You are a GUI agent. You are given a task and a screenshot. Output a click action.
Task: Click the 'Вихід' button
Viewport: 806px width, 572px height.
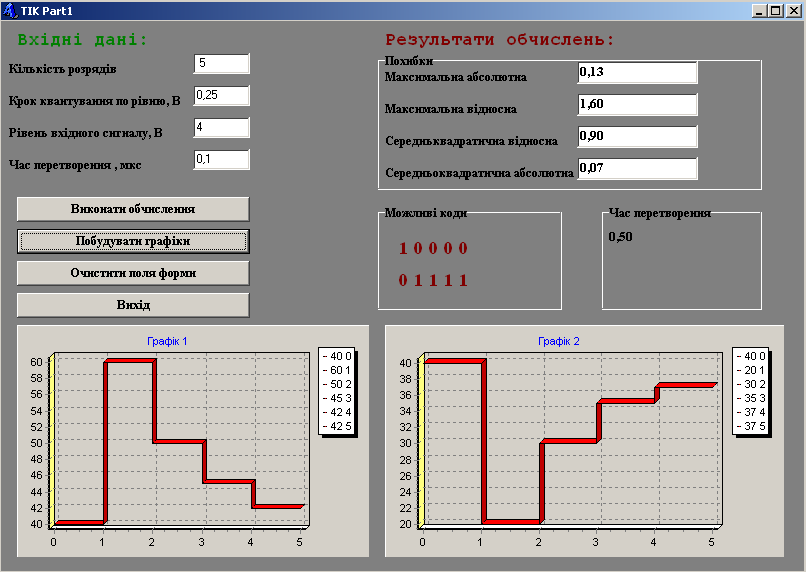click(133, 305)
